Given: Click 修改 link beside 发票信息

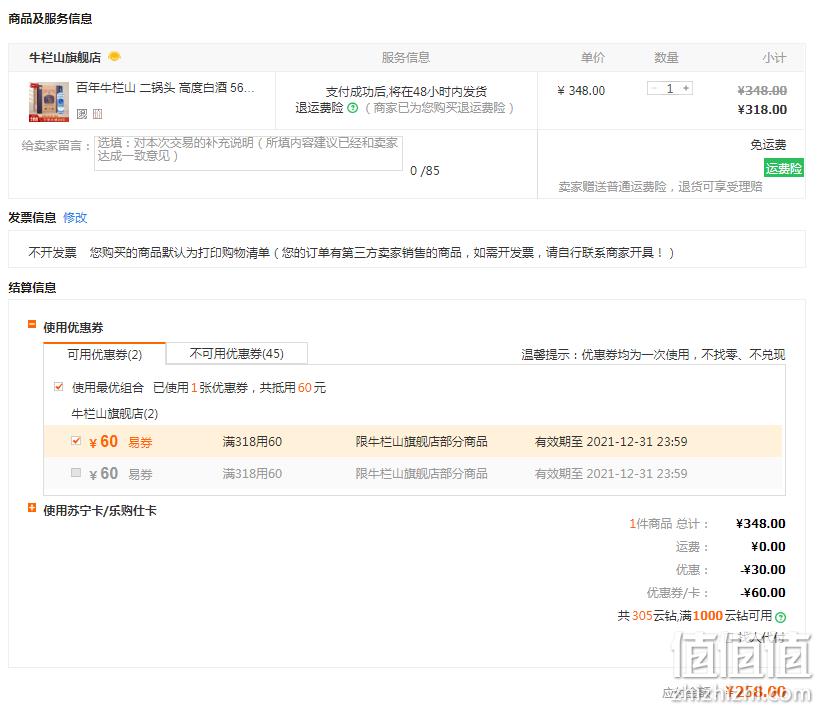Looking at the screenshot, I should point(75,217).
